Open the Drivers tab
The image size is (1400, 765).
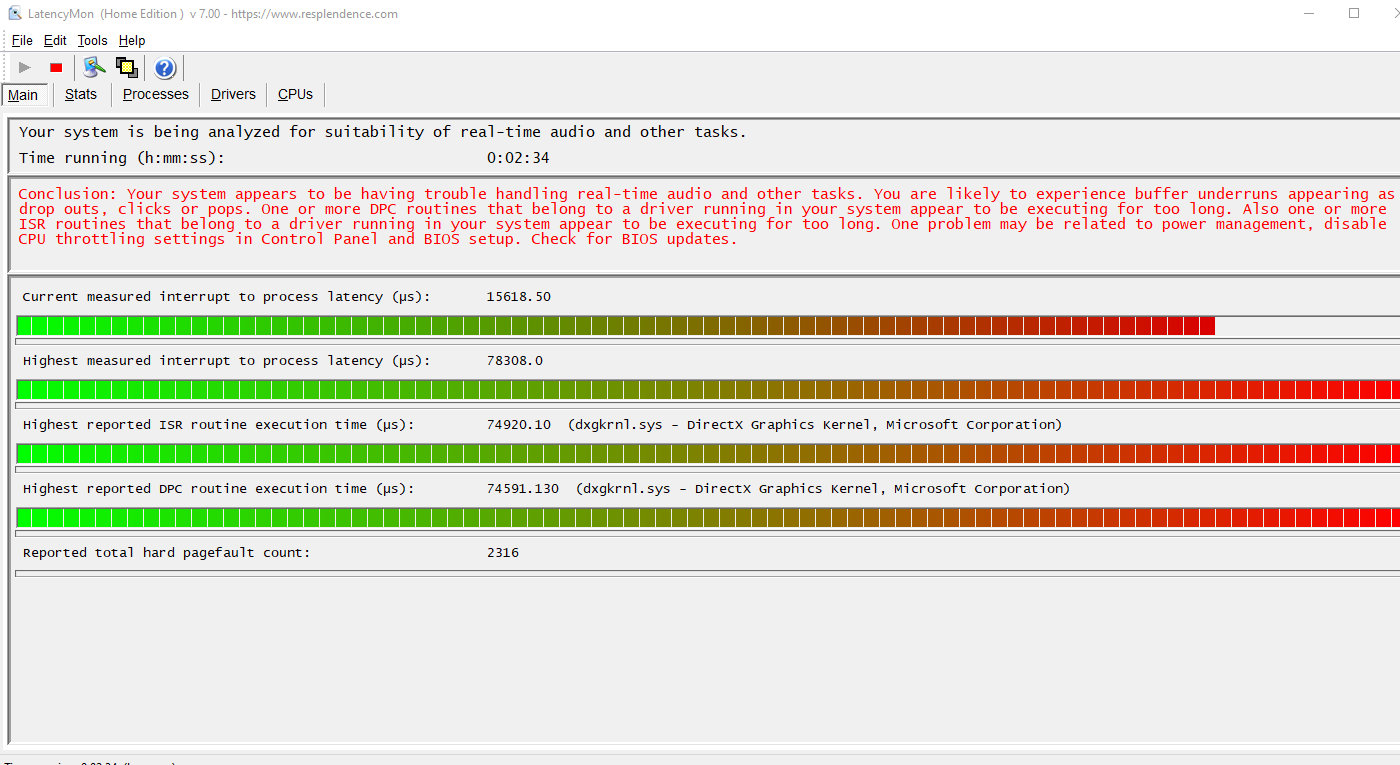pyautogui.click(x=233, y=94)
